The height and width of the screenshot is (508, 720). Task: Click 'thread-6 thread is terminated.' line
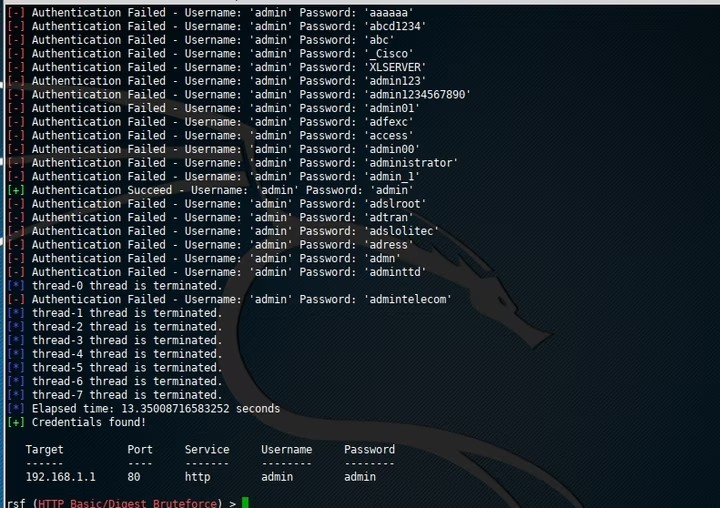click(x=127, y=381)
